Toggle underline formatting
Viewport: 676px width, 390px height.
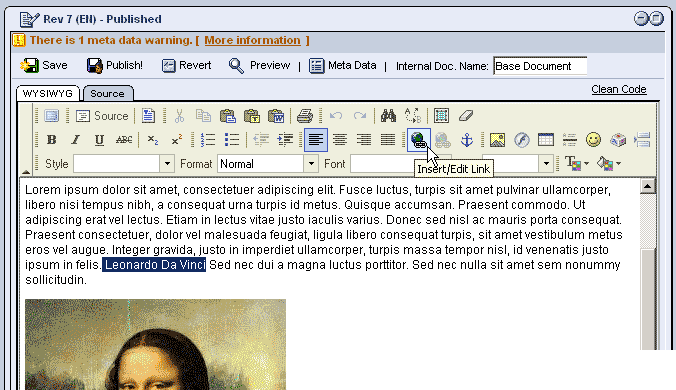click(100, 140)
